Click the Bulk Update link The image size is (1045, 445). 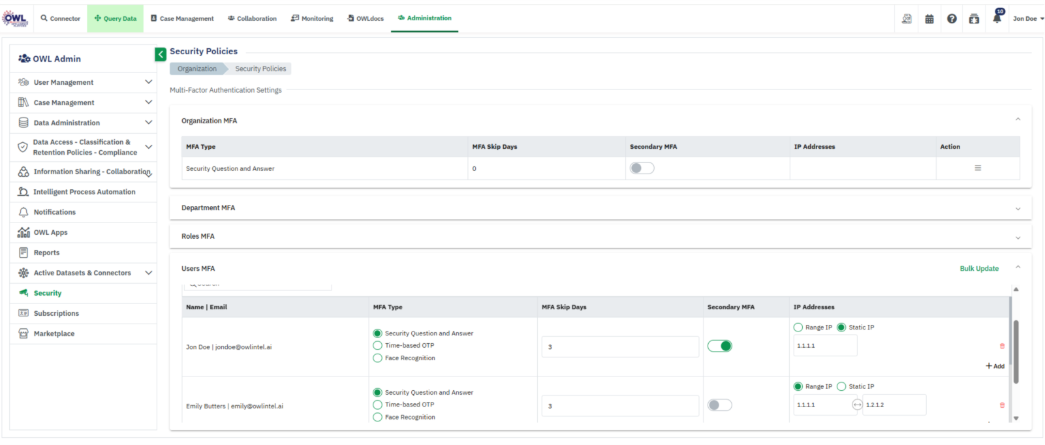click(978, 268)
